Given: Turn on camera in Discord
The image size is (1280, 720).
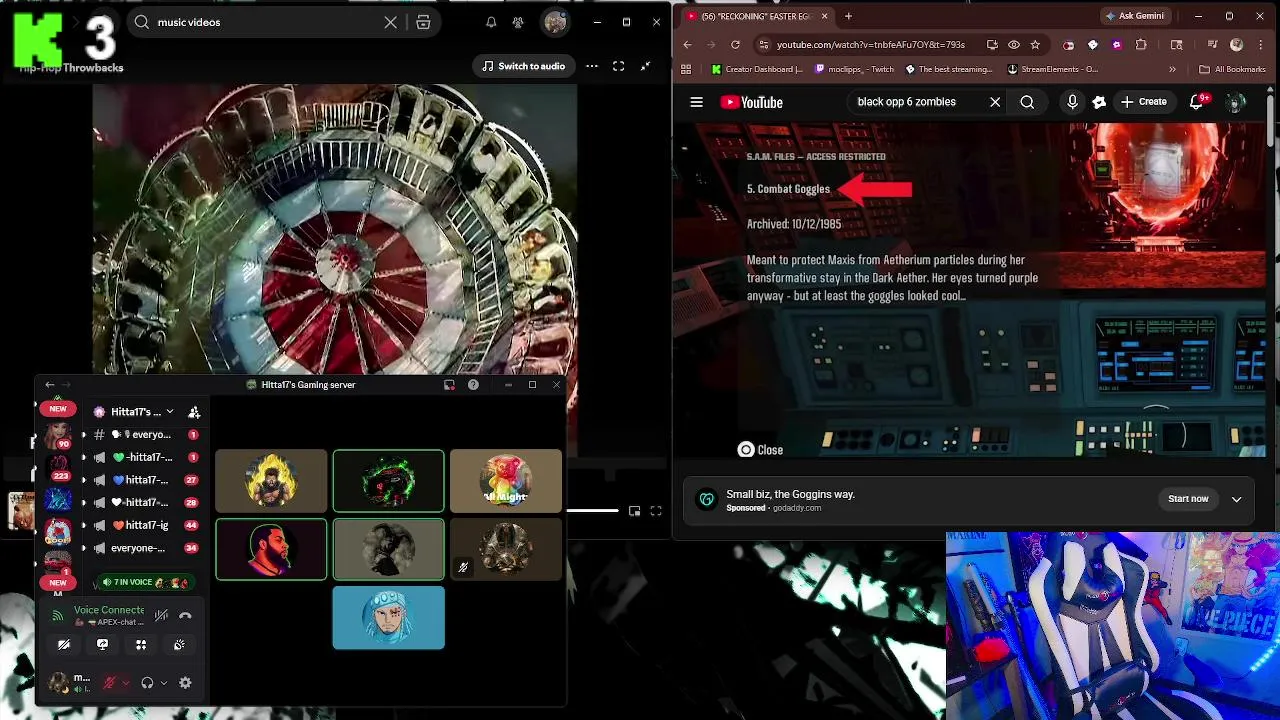Looking at the screenshot, I should (64, 645).
